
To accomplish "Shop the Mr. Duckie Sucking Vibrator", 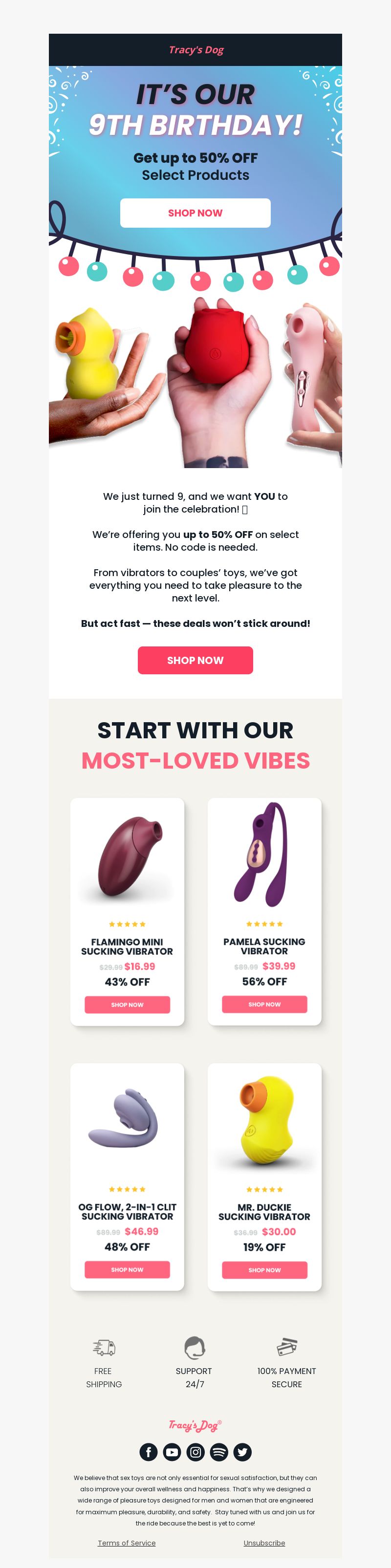I will pyautogui.click(x=264, y=1270).
